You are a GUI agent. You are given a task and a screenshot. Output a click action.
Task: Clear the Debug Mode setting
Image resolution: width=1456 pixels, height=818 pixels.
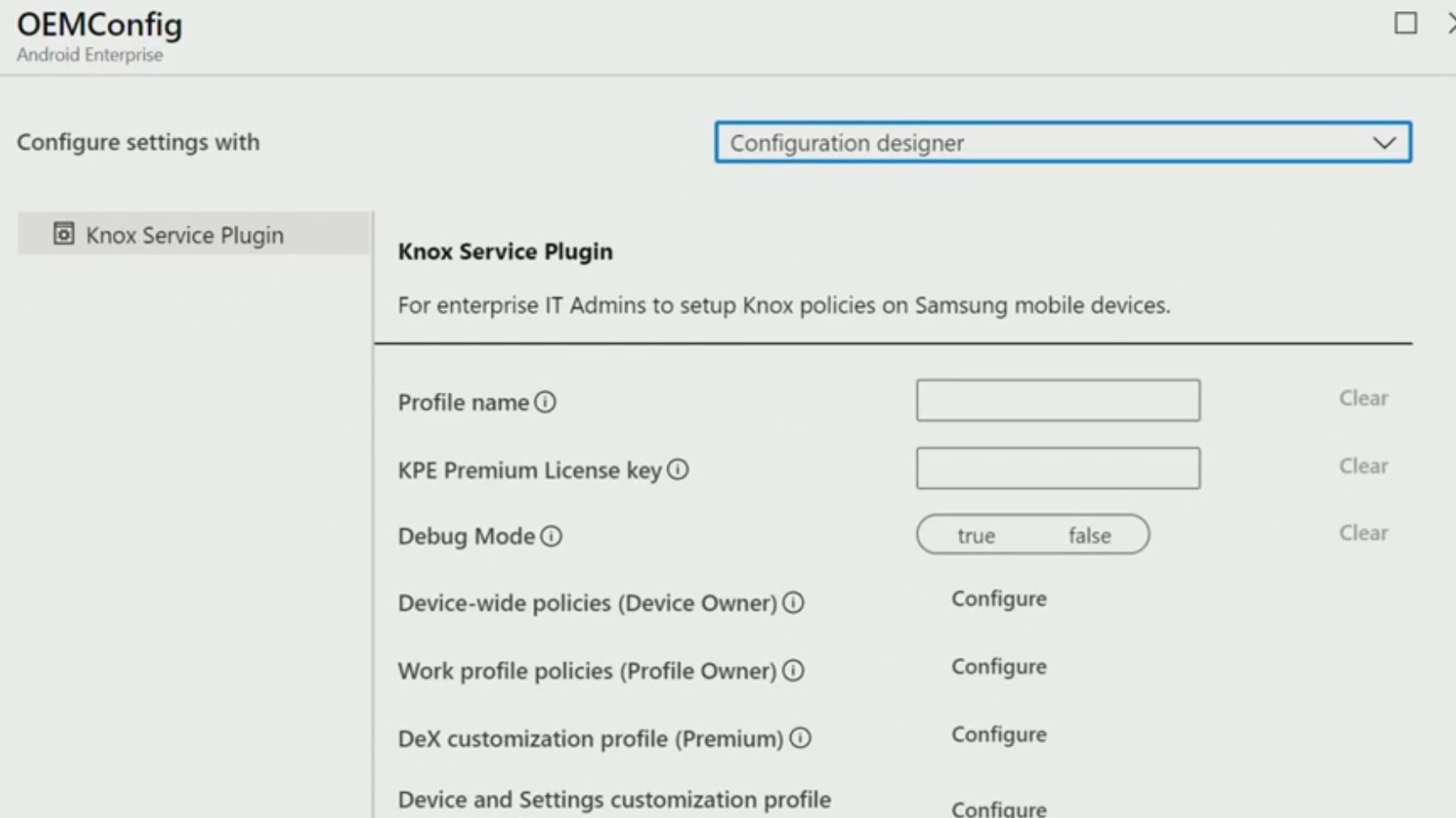(1363, 533)
